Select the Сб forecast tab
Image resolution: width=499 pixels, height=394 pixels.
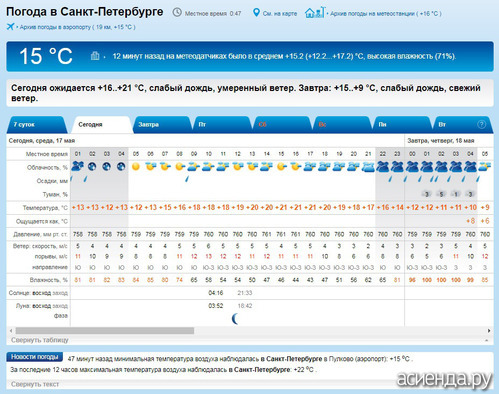[x=283, y=125]
